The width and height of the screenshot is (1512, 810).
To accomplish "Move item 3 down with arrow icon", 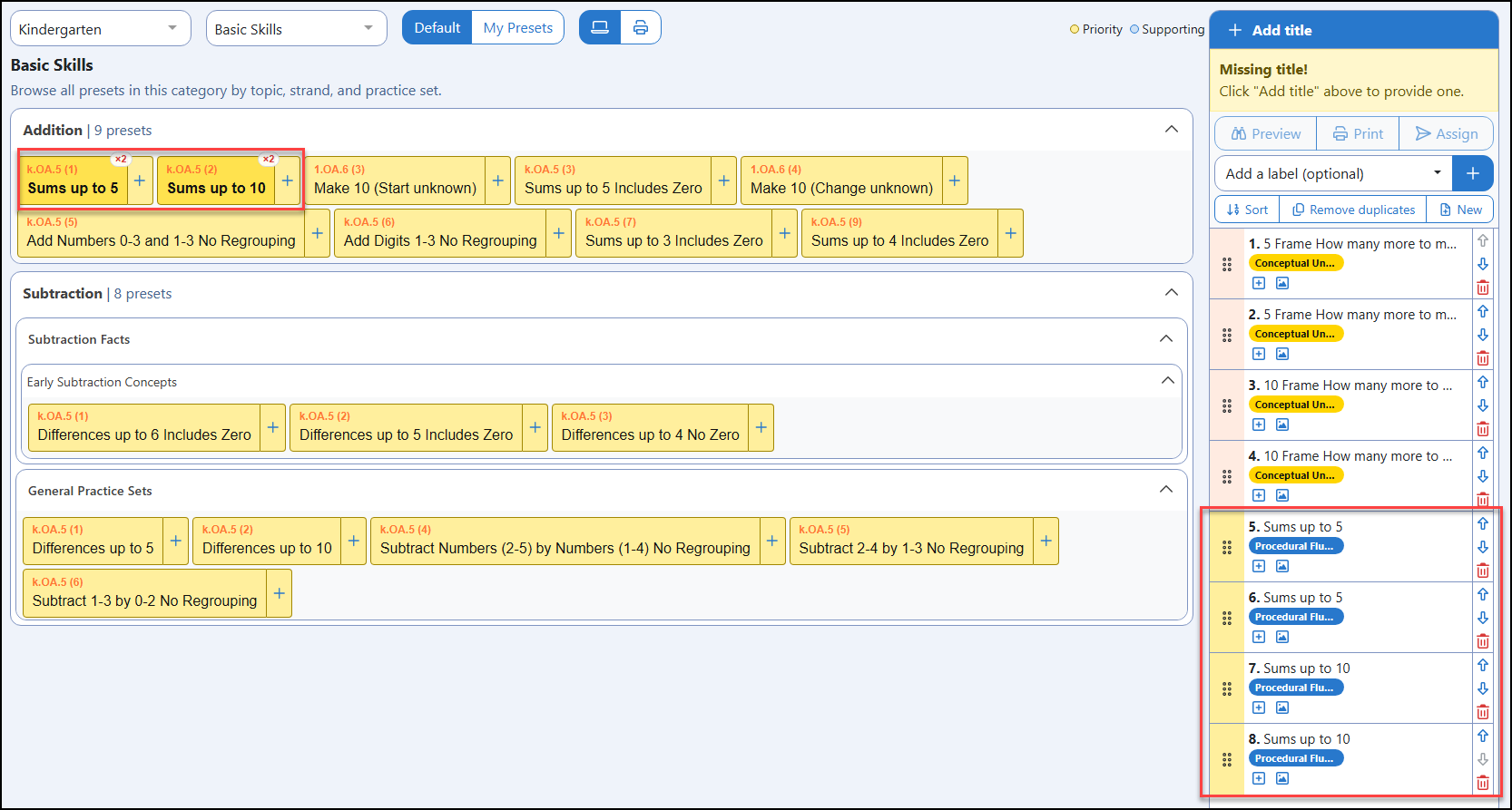I will [x=1483, y=405].
